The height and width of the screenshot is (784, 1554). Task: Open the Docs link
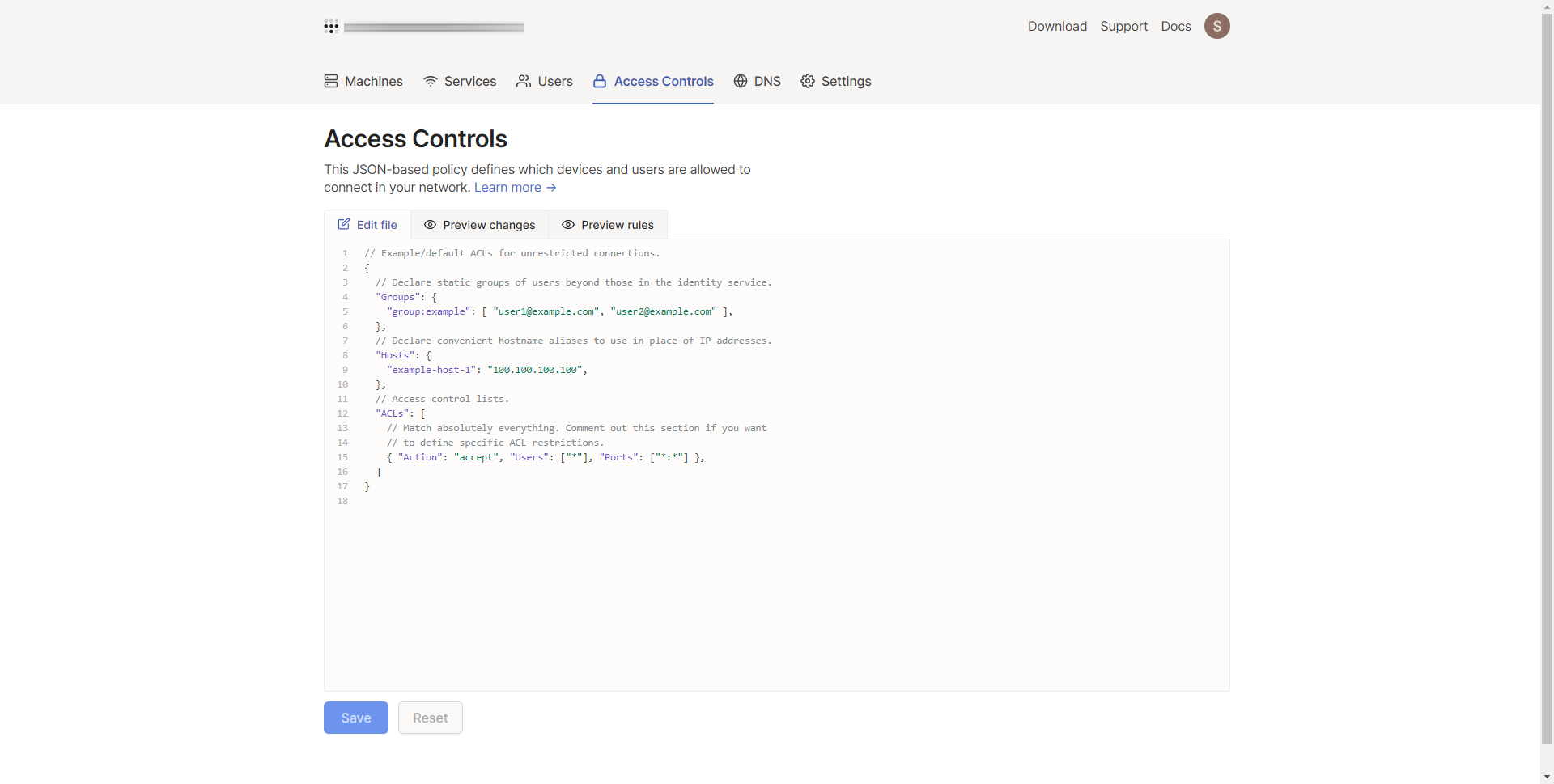tap(1176, 26)
